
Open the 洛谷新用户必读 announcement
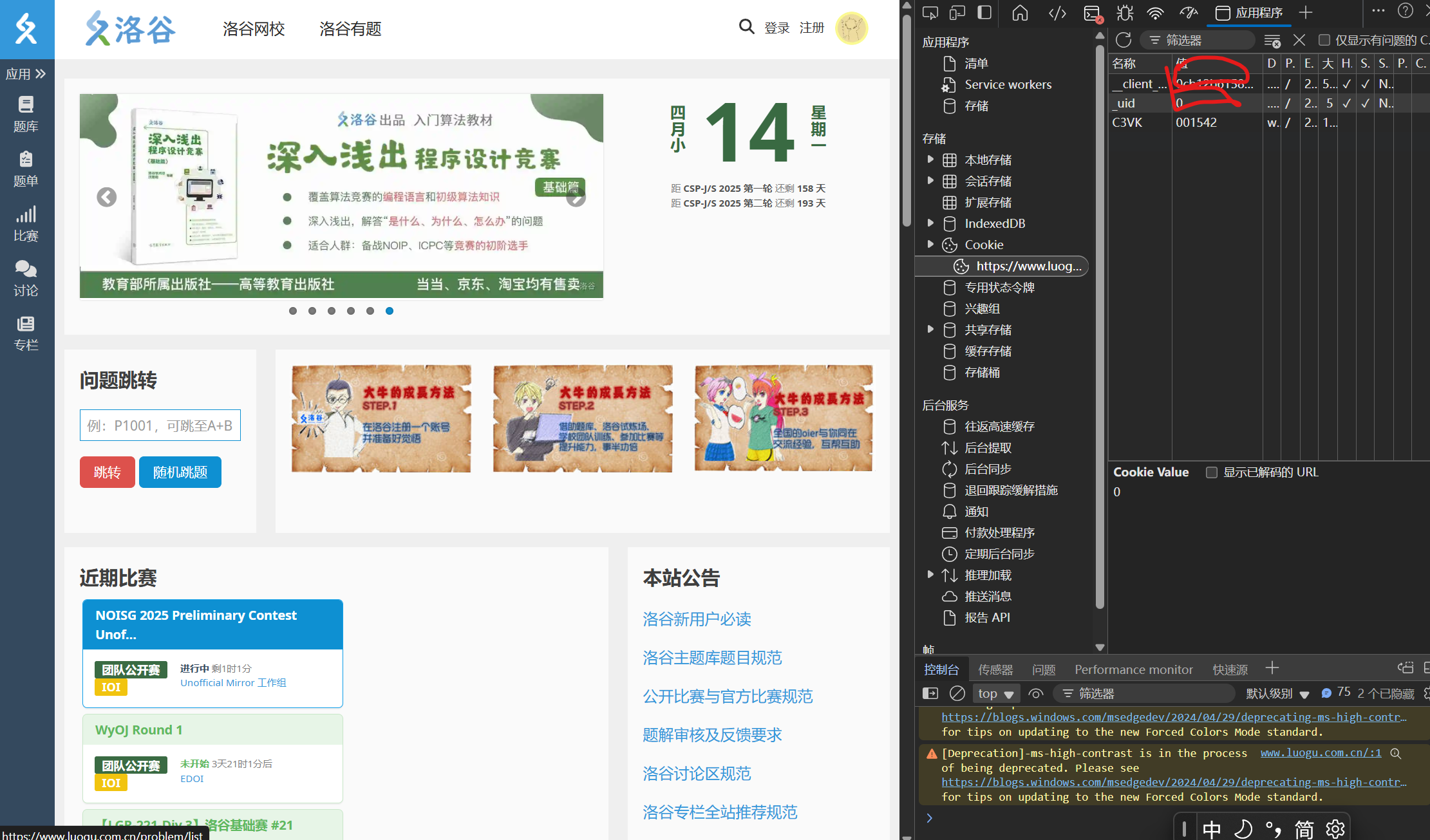pos(697,619)
